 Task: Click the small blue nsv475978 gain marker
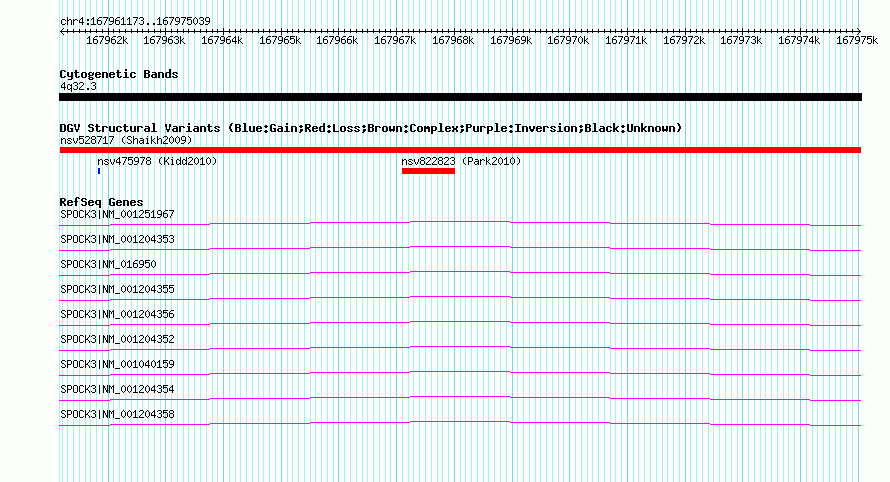click(99, 171)
